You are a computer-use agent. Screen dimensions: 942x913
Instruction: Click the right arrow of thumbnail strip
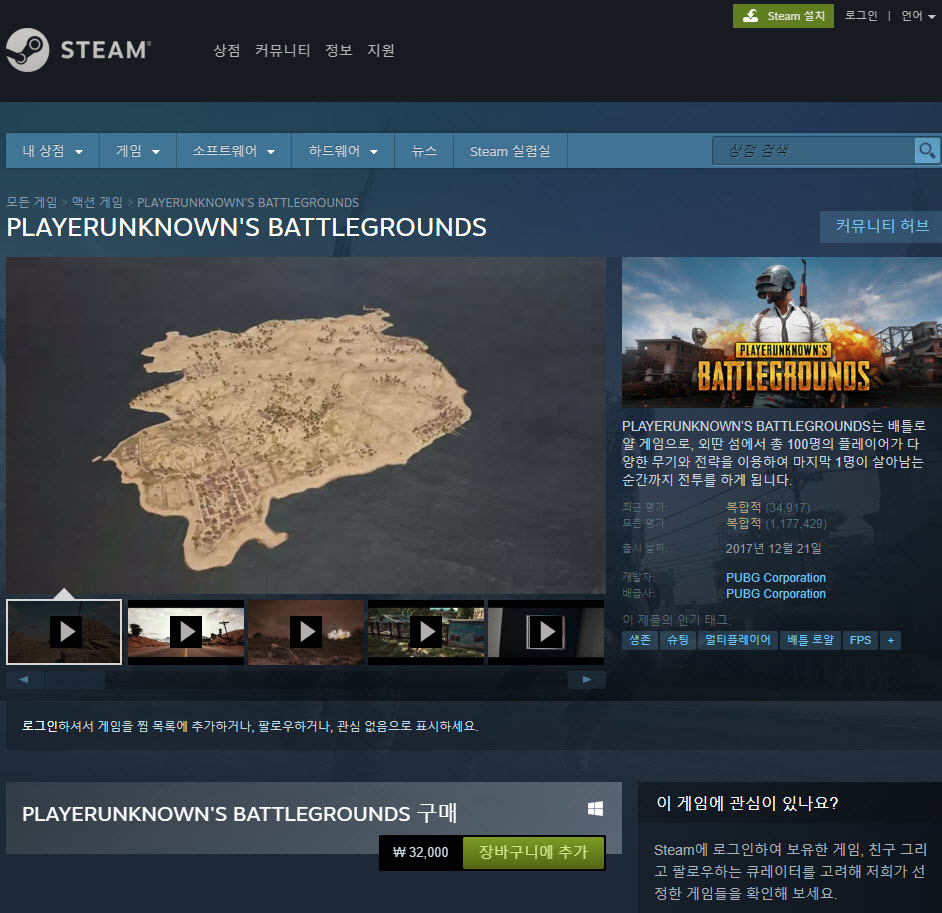[587, 679]
